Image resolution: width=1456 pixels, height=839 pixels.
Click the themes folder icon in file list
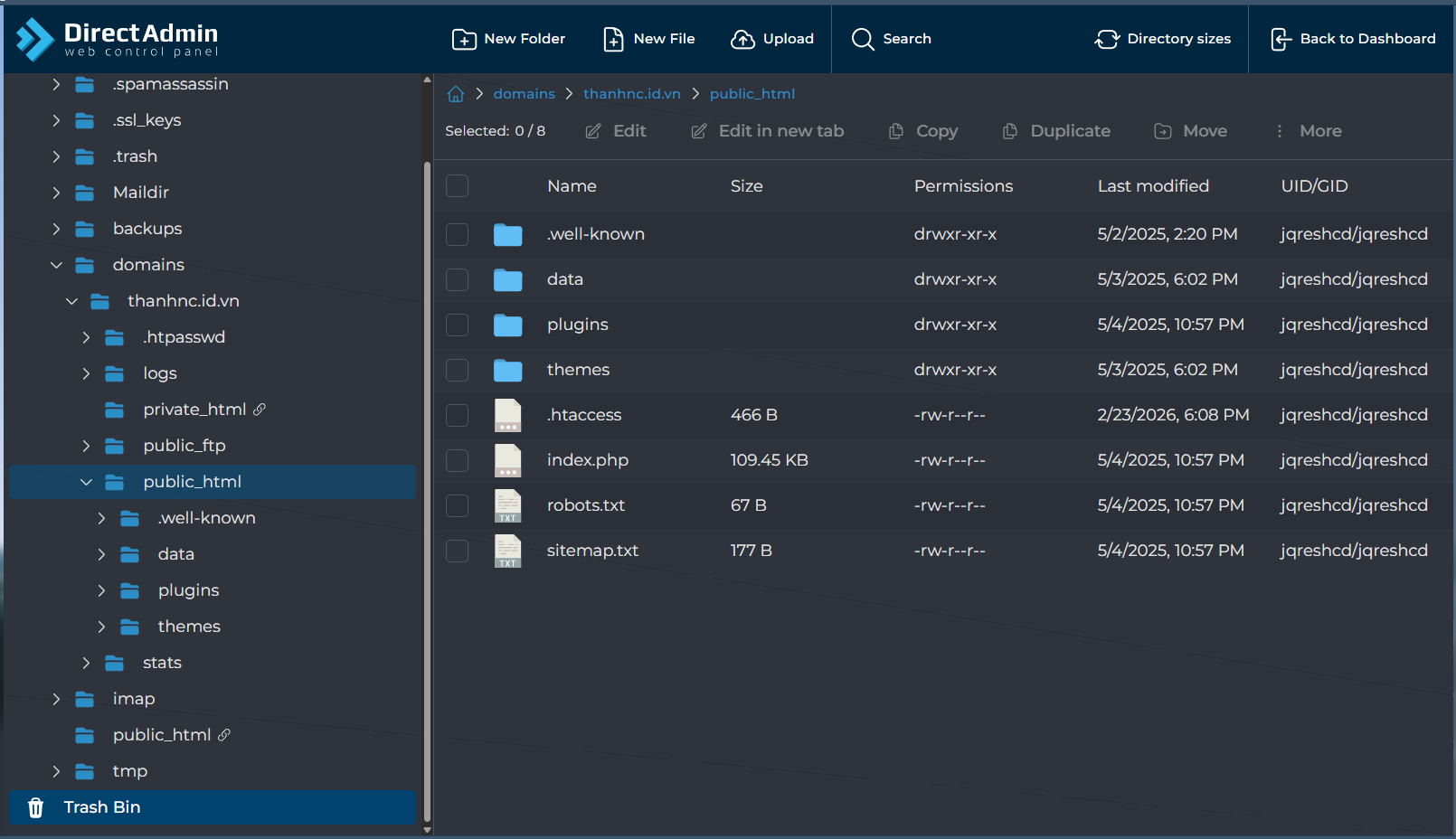click(507, 371)
